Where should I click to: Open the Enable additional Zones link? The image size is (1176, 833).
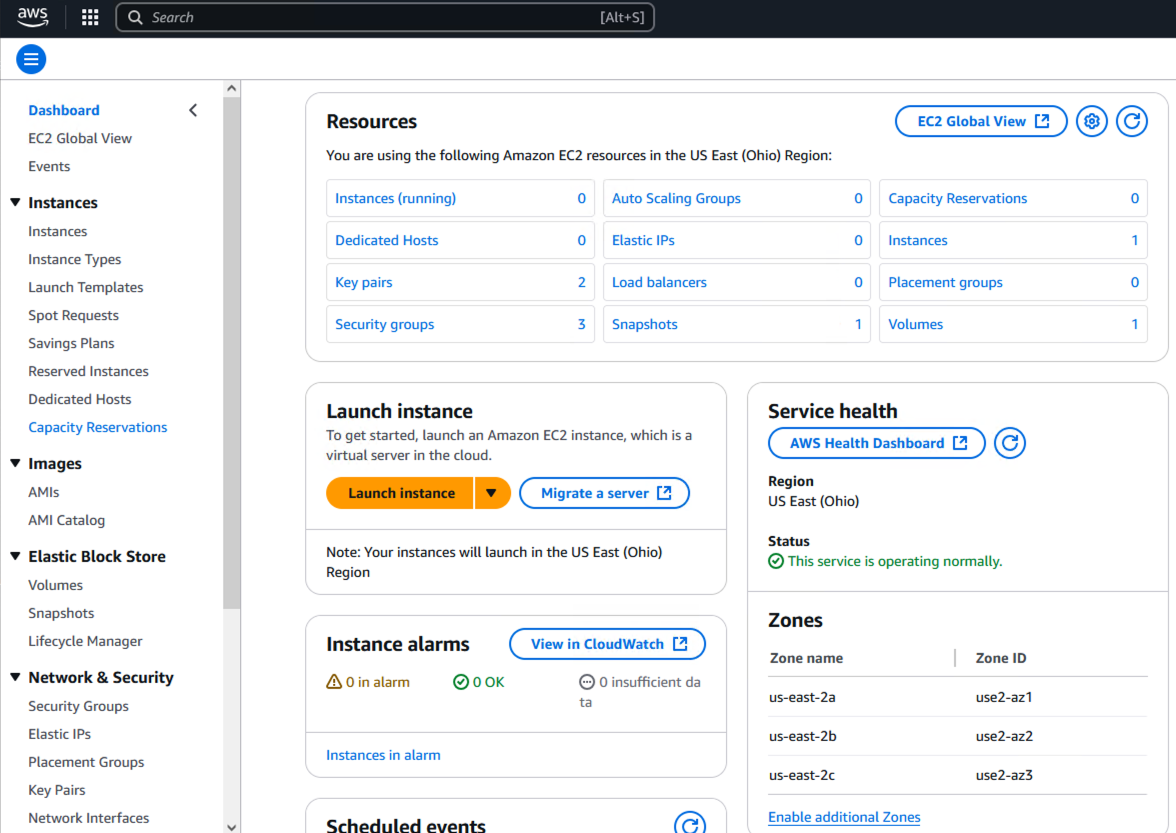coord(844,817)
